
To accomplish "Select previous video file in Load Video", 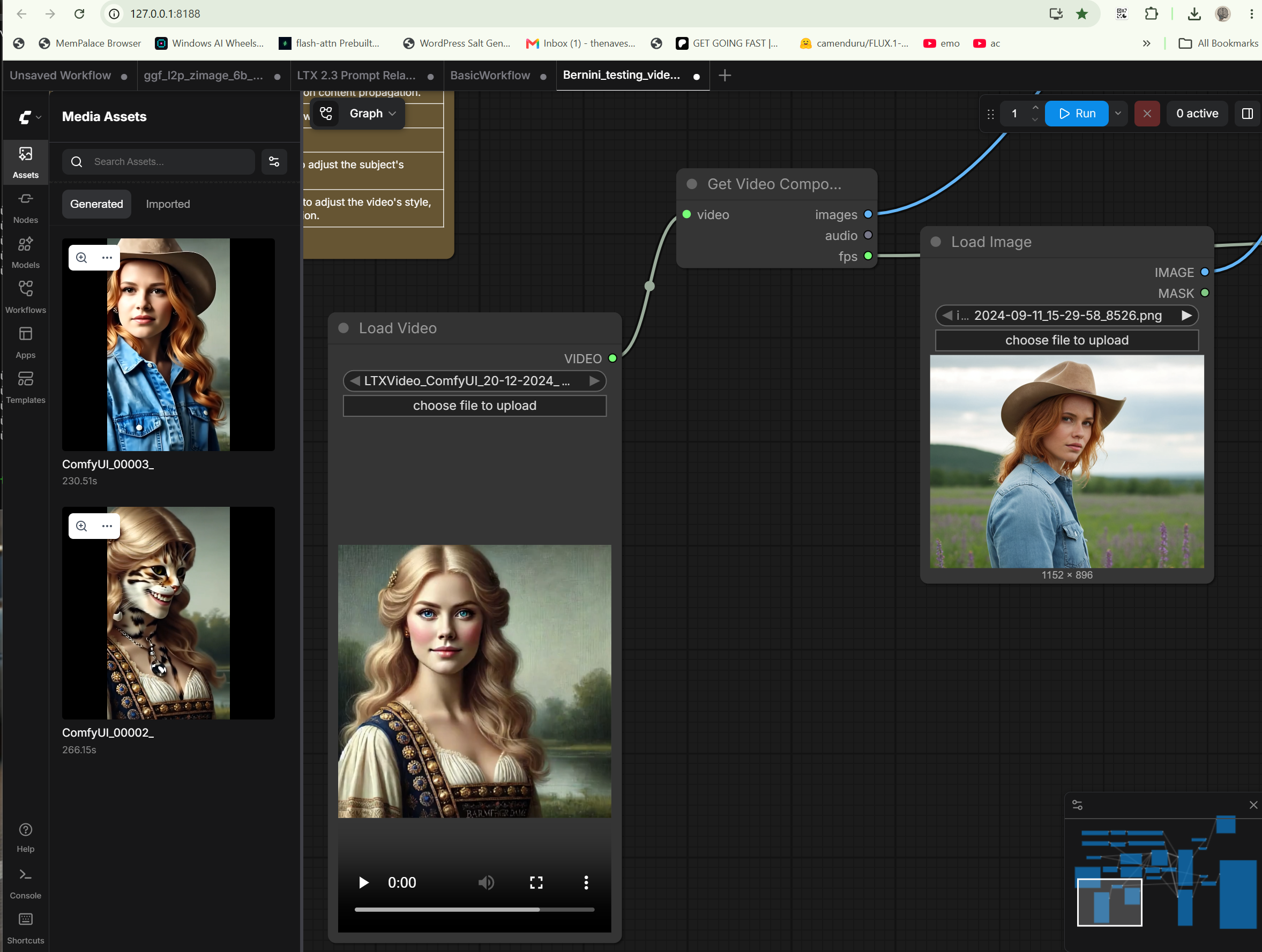I will point(355,381).
